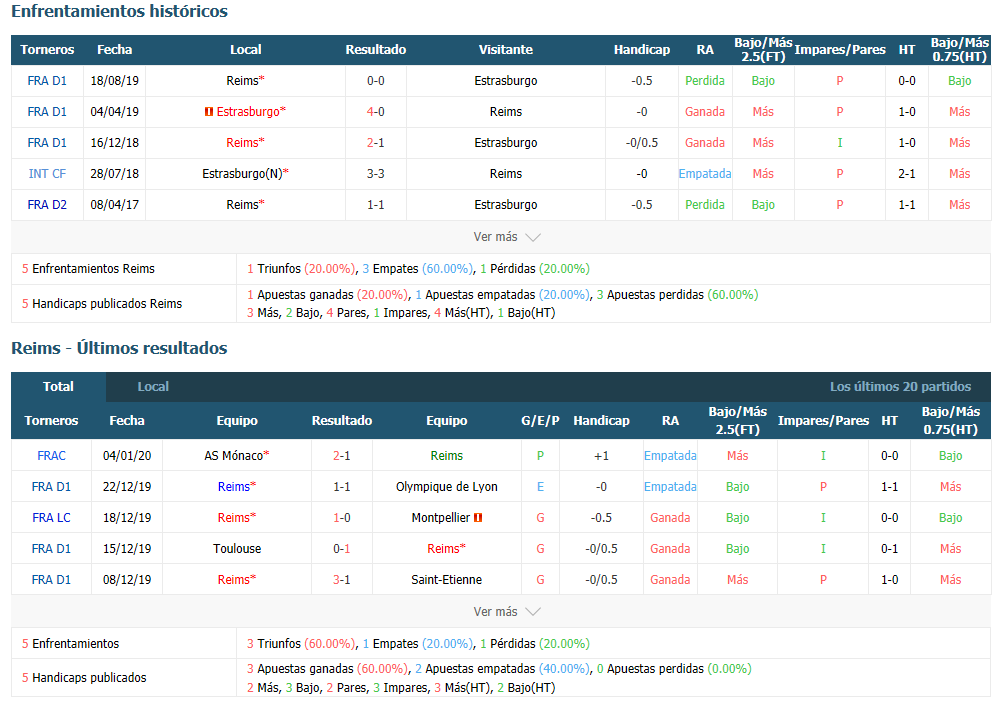Open the 4-0 match result

[x=376, y=112]
